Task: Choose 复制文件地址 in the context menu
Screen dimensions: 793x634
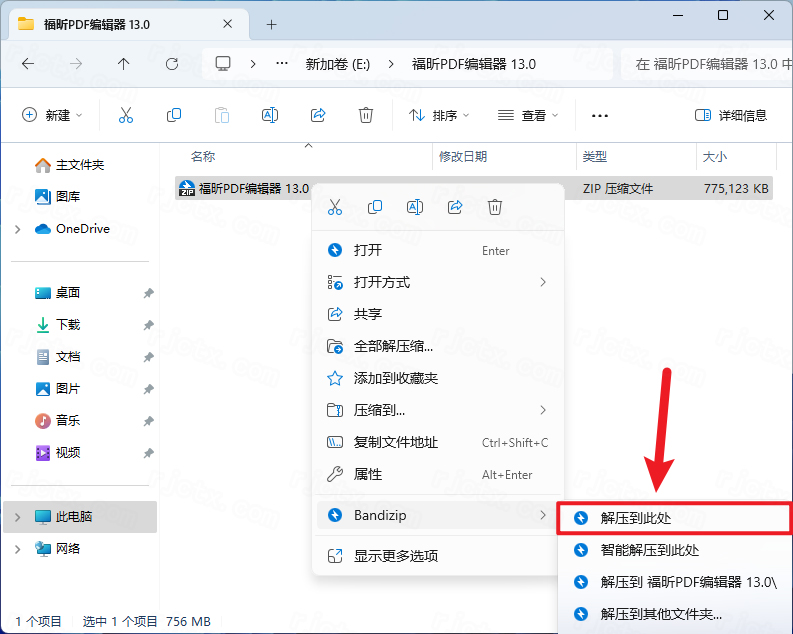Action: (x=437, y=442)
